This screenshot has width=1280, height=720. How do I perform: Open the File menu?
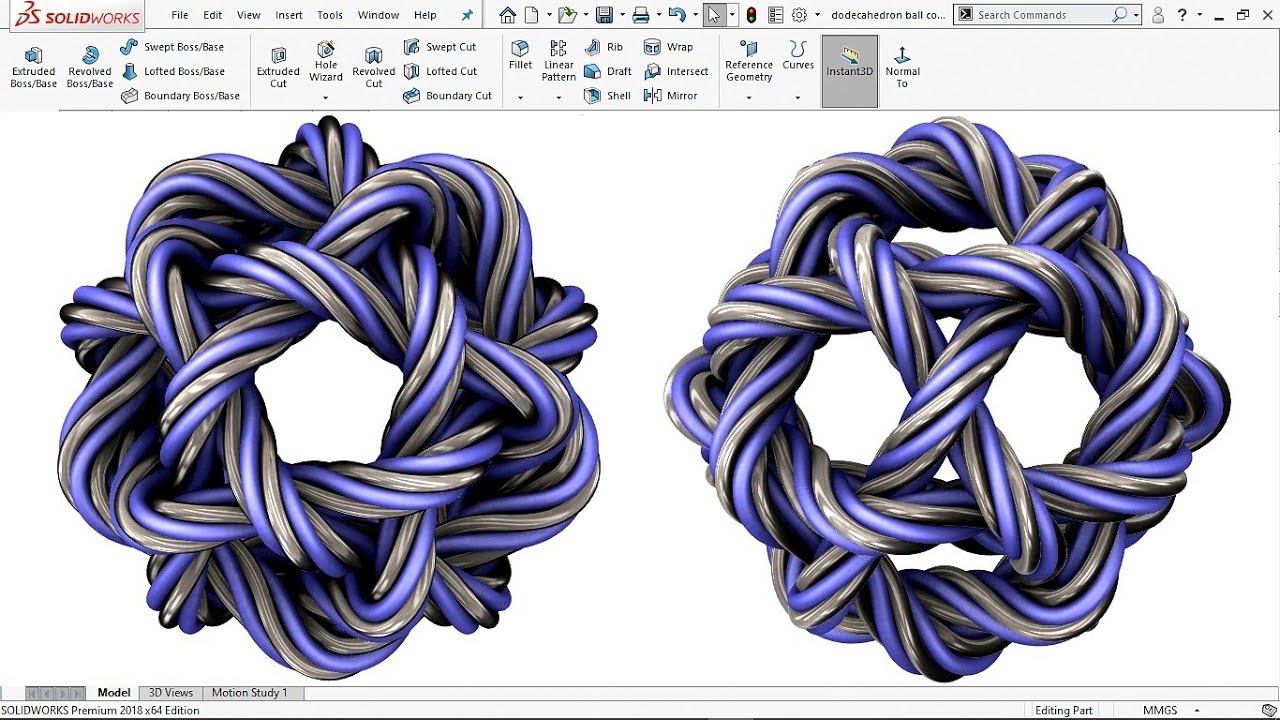click(x=180, y=15)
